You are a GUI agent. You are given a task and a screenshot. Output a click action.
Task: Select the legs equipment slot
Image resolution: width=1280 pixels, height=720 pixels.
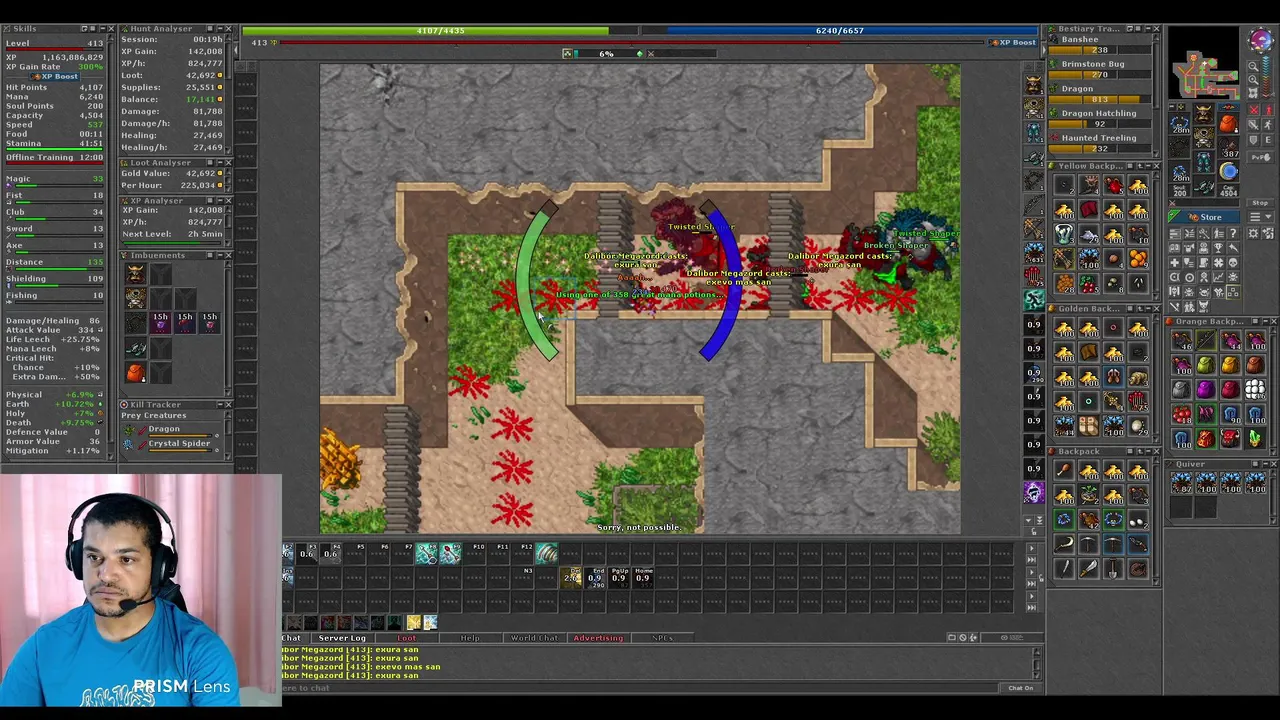(x=1203, y=161)
